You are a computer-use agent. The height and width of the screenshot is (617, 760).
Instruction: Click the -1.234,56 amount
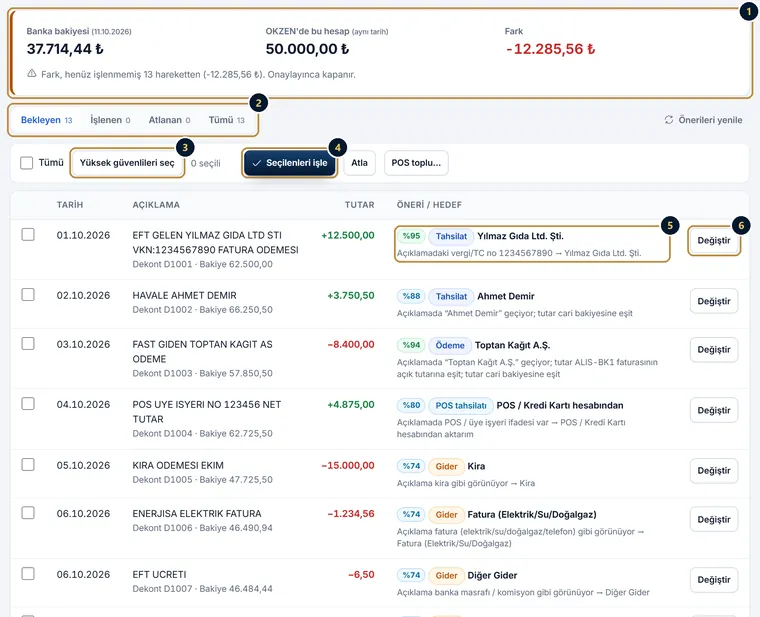coord(351,514)
